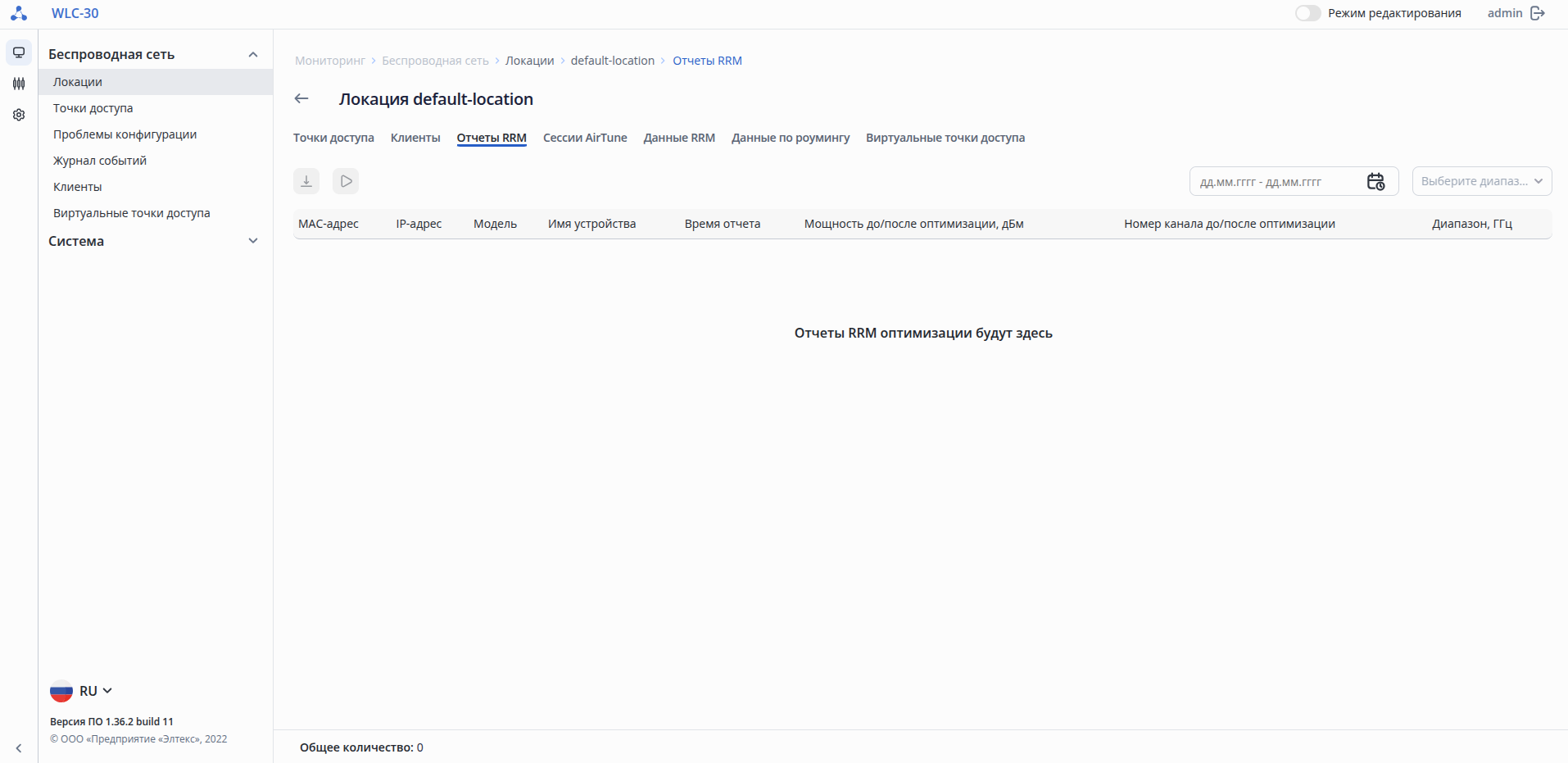Click the Общее количество: 0 footer text
The width and height of the screenshot is (1568, 763).
click(x=361, y=747)
